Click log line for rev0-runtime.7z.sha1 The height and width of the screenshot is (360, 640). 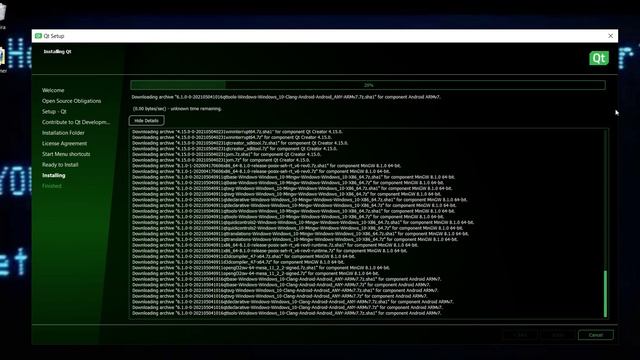[x=275, y=245]
